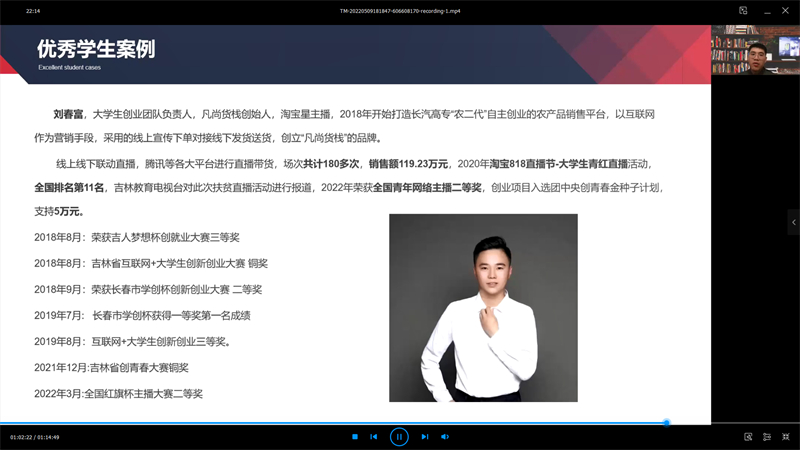Expand the right side panel arrow
This screenshot has height=450, width=800.
click(x=793, y=221)
